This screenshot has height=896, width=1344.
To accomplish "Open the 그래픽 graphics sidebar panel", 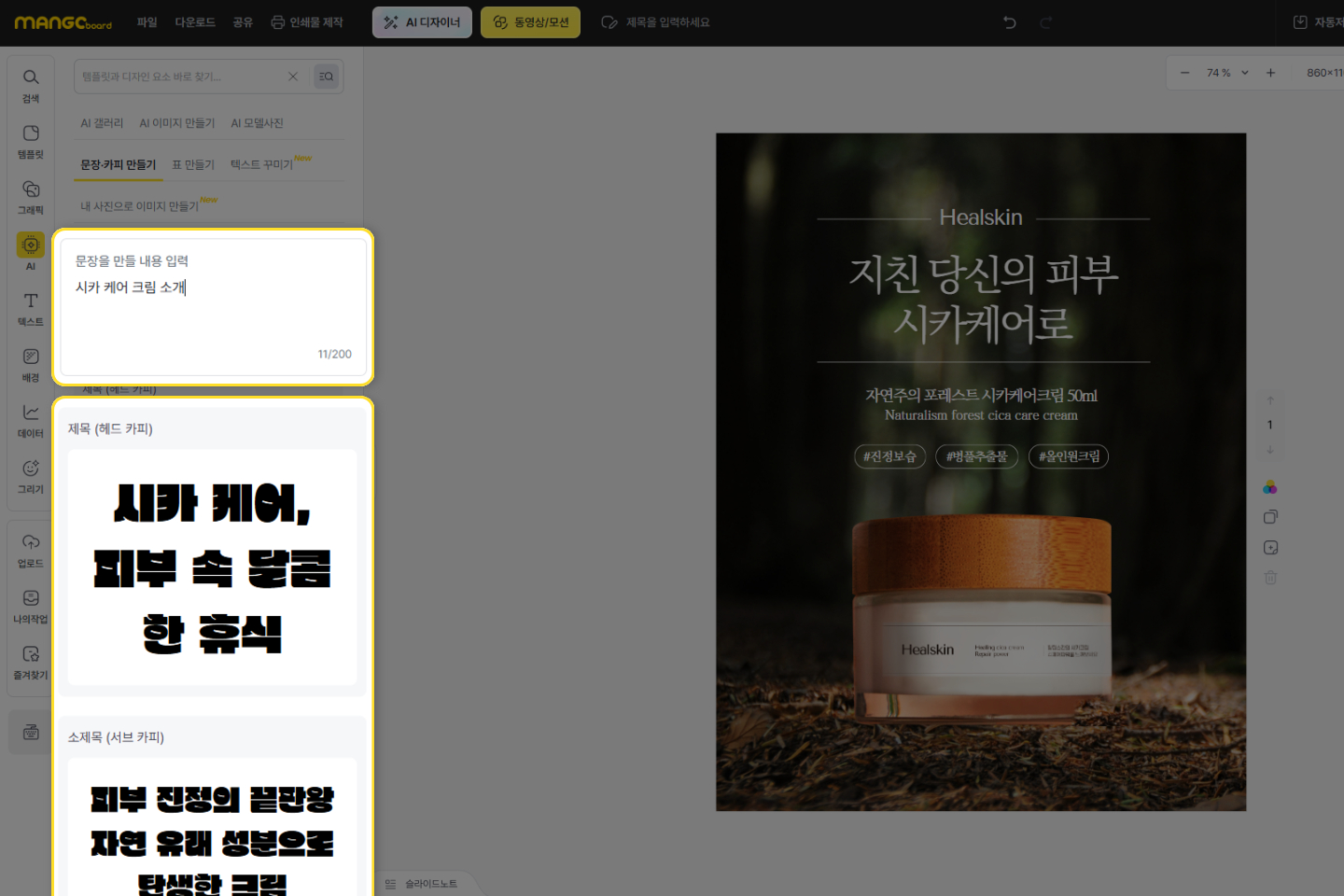I will pyautogui.click(x=31, y=198).
